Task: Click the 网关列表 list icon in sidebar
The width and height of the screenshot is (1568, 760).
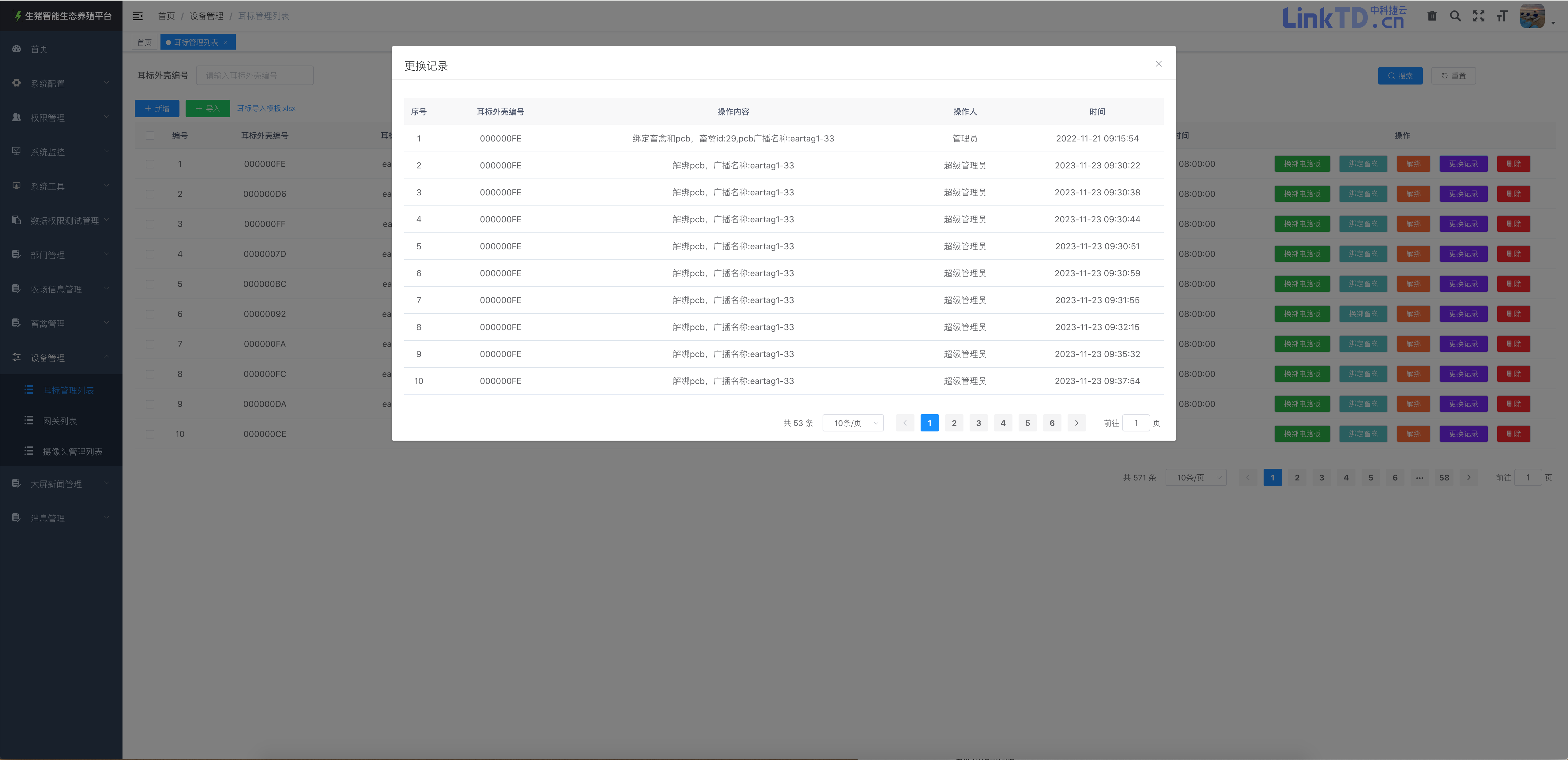Action: coord(28,420)
